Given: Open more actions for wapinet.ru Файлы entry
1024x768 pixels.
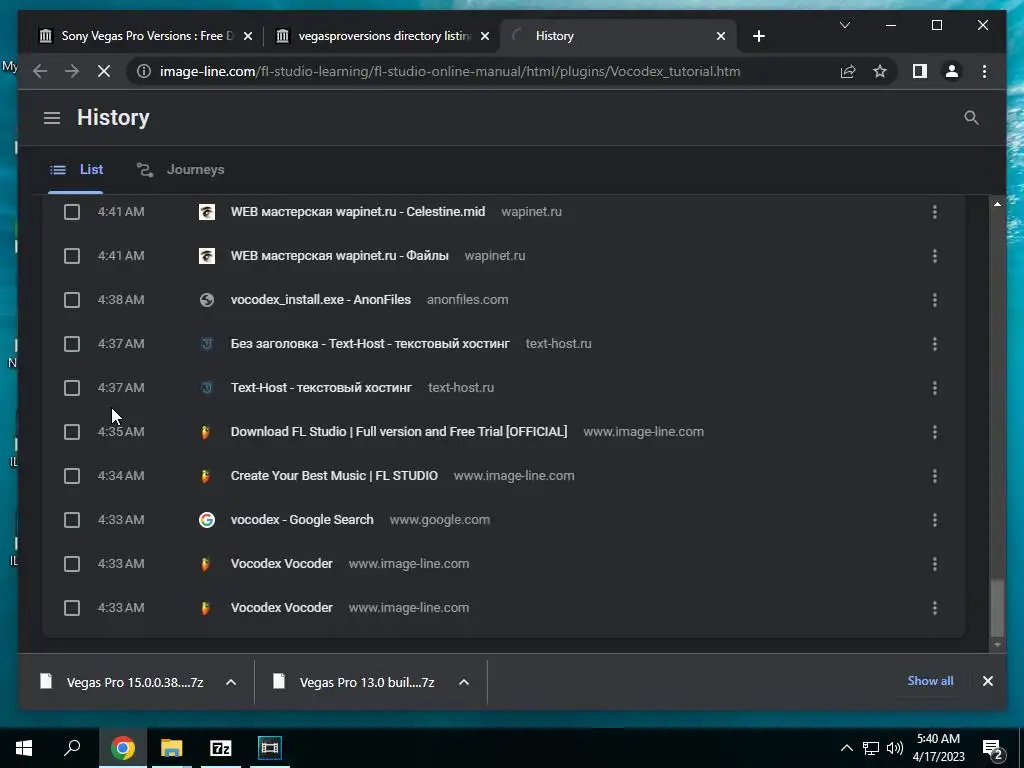Looking at the screenshot, I should (935, 256).
